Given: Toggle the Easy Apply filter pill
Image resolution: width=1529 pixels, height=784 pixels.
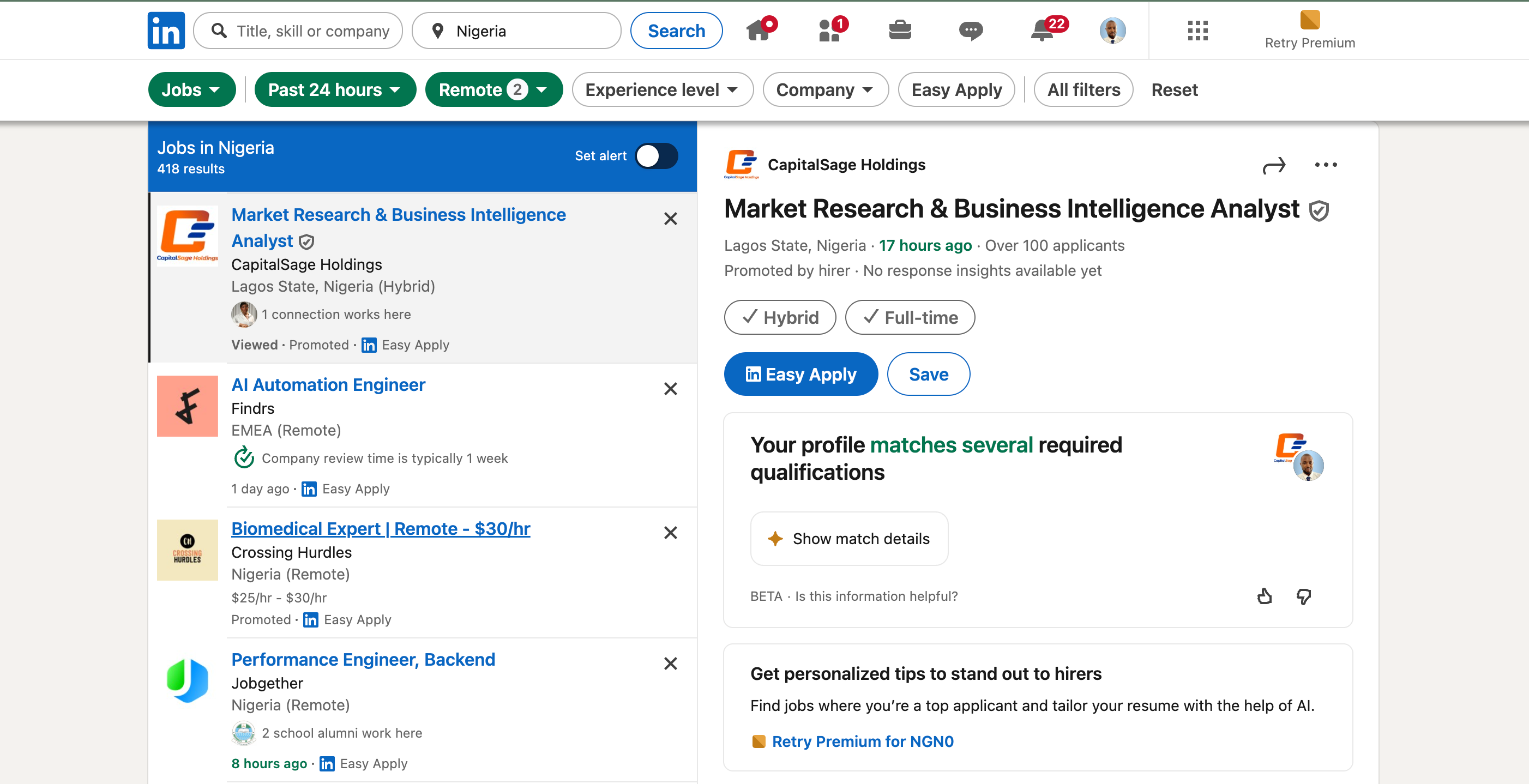Looking at the screenshot, I should point(955,89).
